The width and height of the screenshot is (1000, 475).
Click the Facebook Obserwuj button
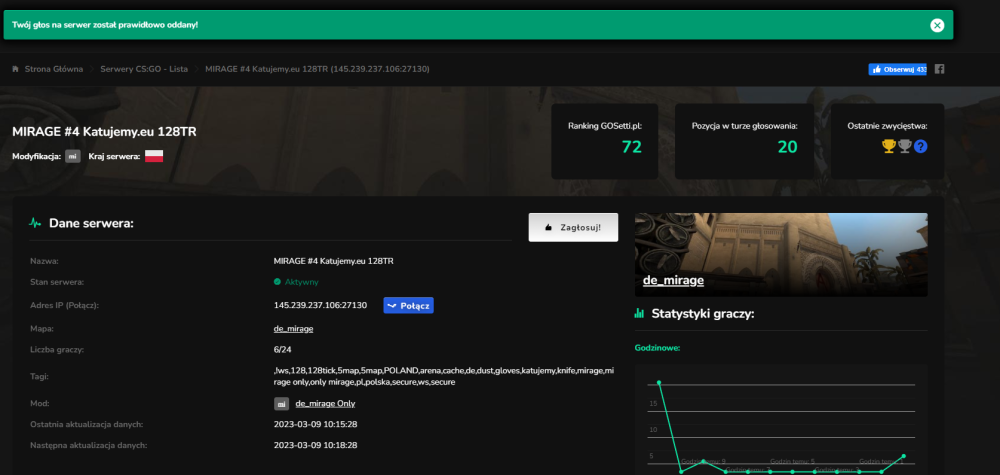(x=897, y=69)
